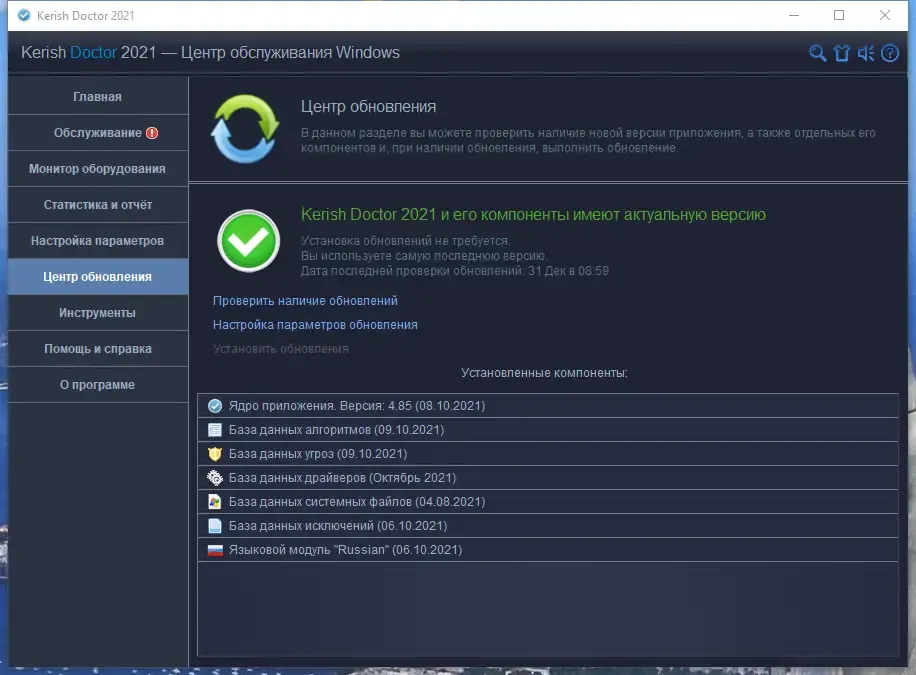Open the Настройка параметров обновления link
The image size is (916, 675).
[x=315, y=325]
